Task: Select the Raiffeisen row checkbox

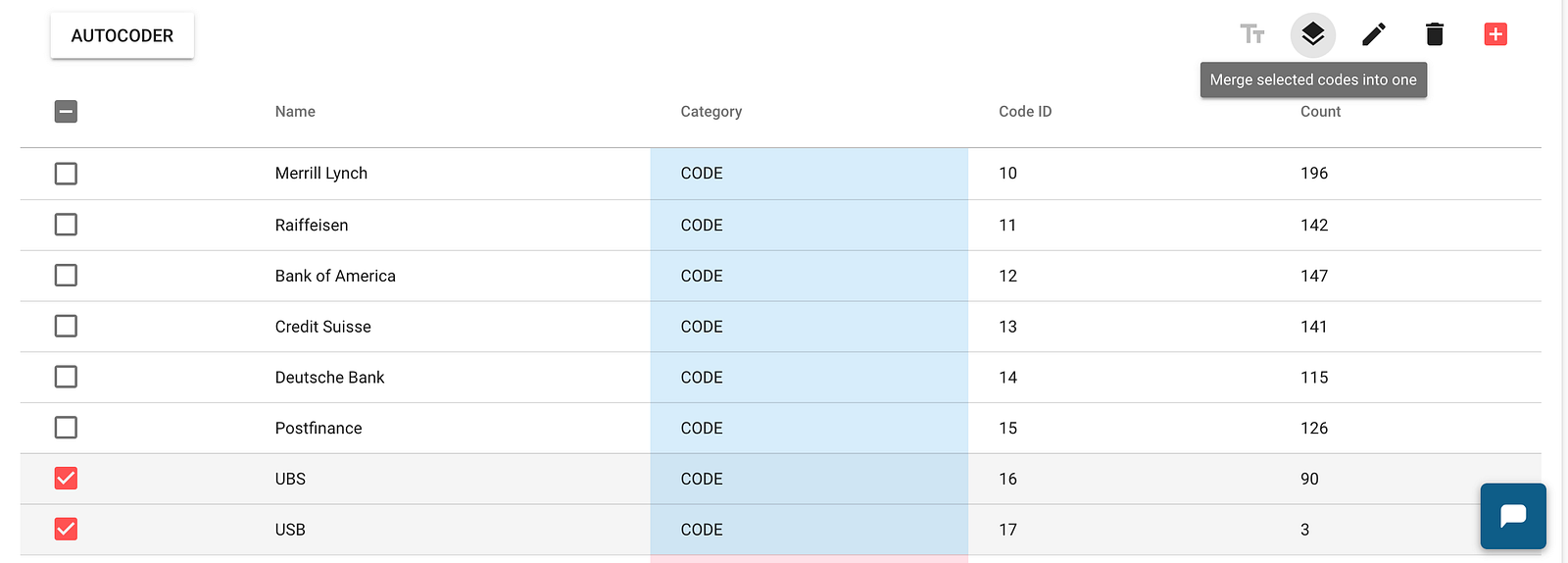Action: coord(66,225)
